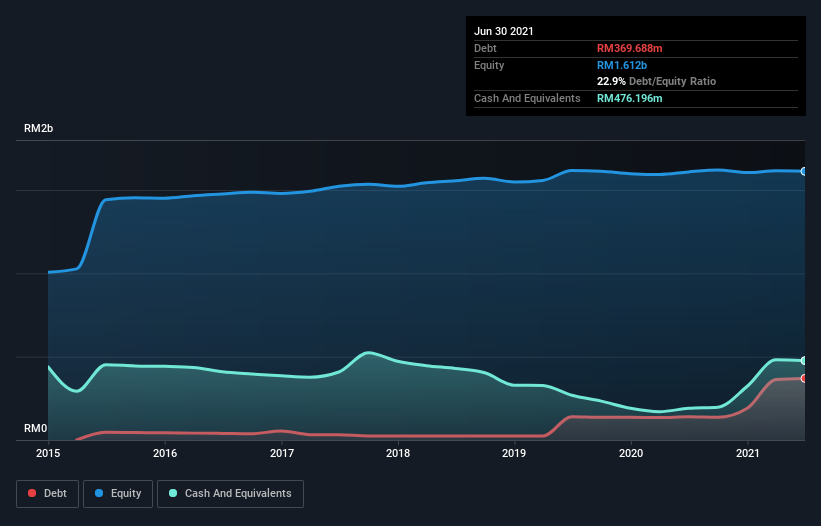Click the RM1.612b equity value
The width and height of the screenshot is (821, 526).
click(622, 65)
